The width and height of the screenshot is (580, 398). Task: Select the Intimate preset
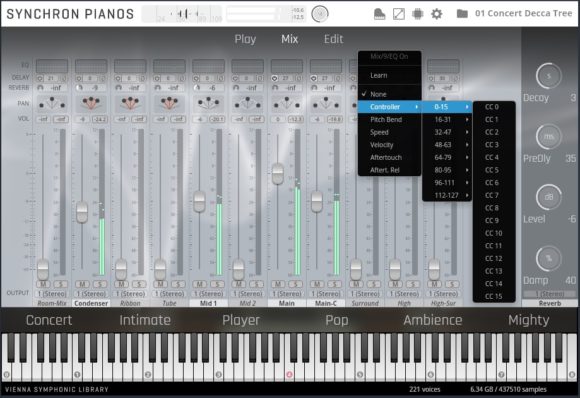coord(145,320)
